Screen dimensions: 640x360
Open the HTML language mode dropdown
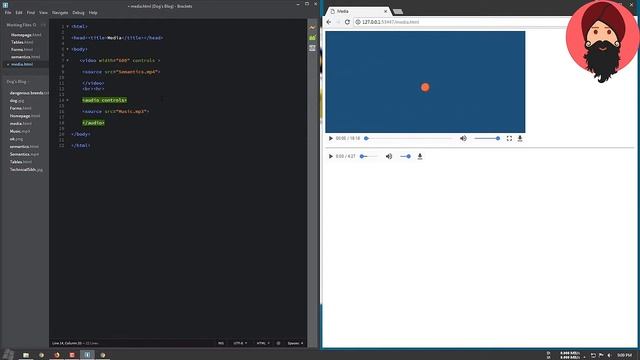tap(263, 343)
